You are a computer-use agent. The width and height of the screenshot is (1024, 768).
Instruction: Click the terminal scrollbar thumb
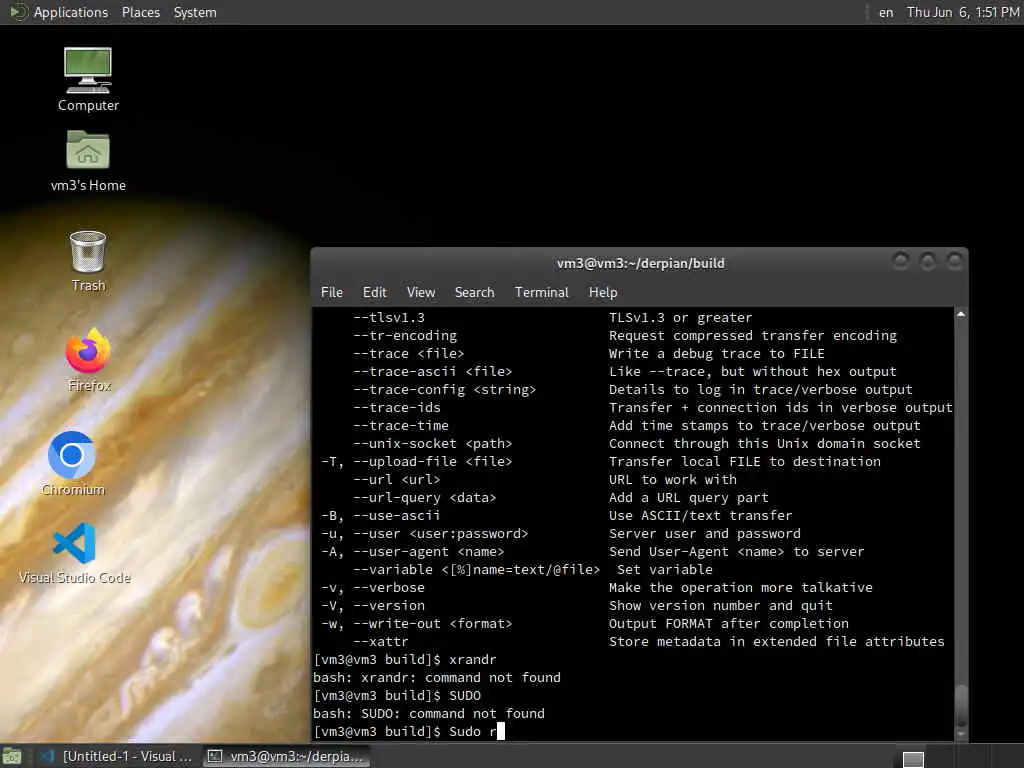tap(961, 704)
